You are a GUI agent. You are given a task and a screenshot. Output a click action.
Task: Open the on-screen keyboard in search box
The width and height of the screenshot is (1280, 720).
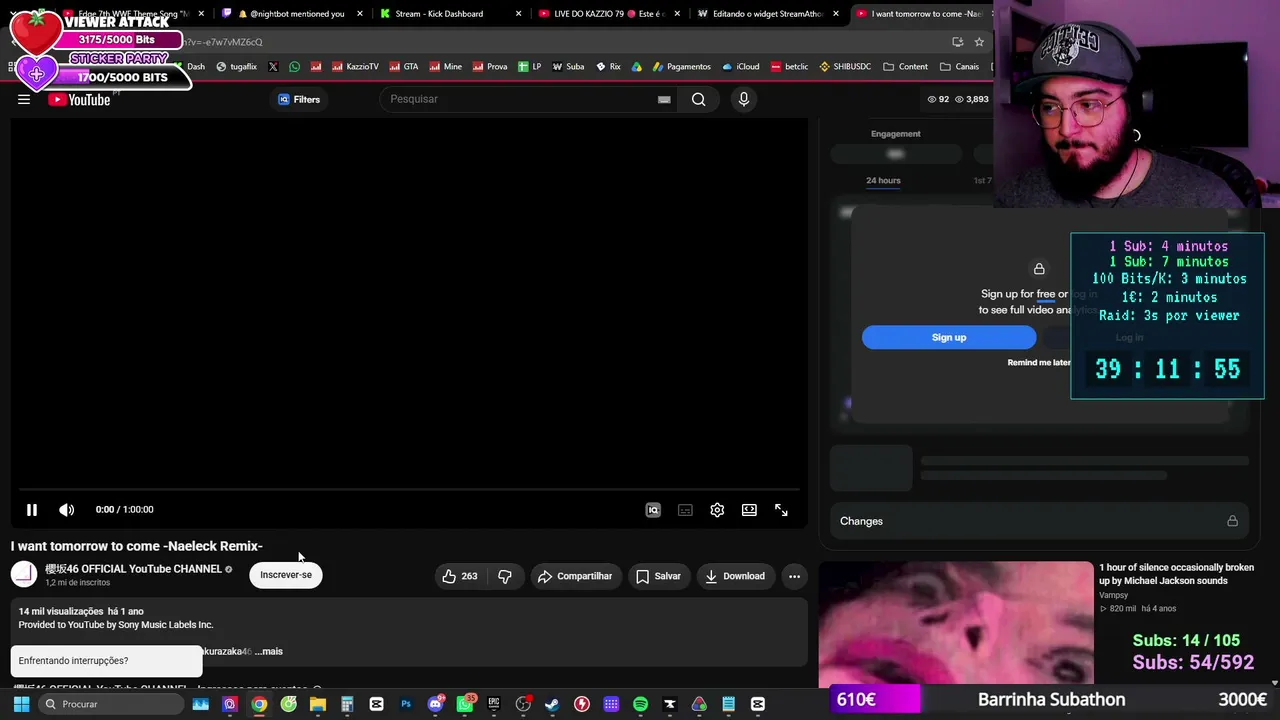click(664, 99)
